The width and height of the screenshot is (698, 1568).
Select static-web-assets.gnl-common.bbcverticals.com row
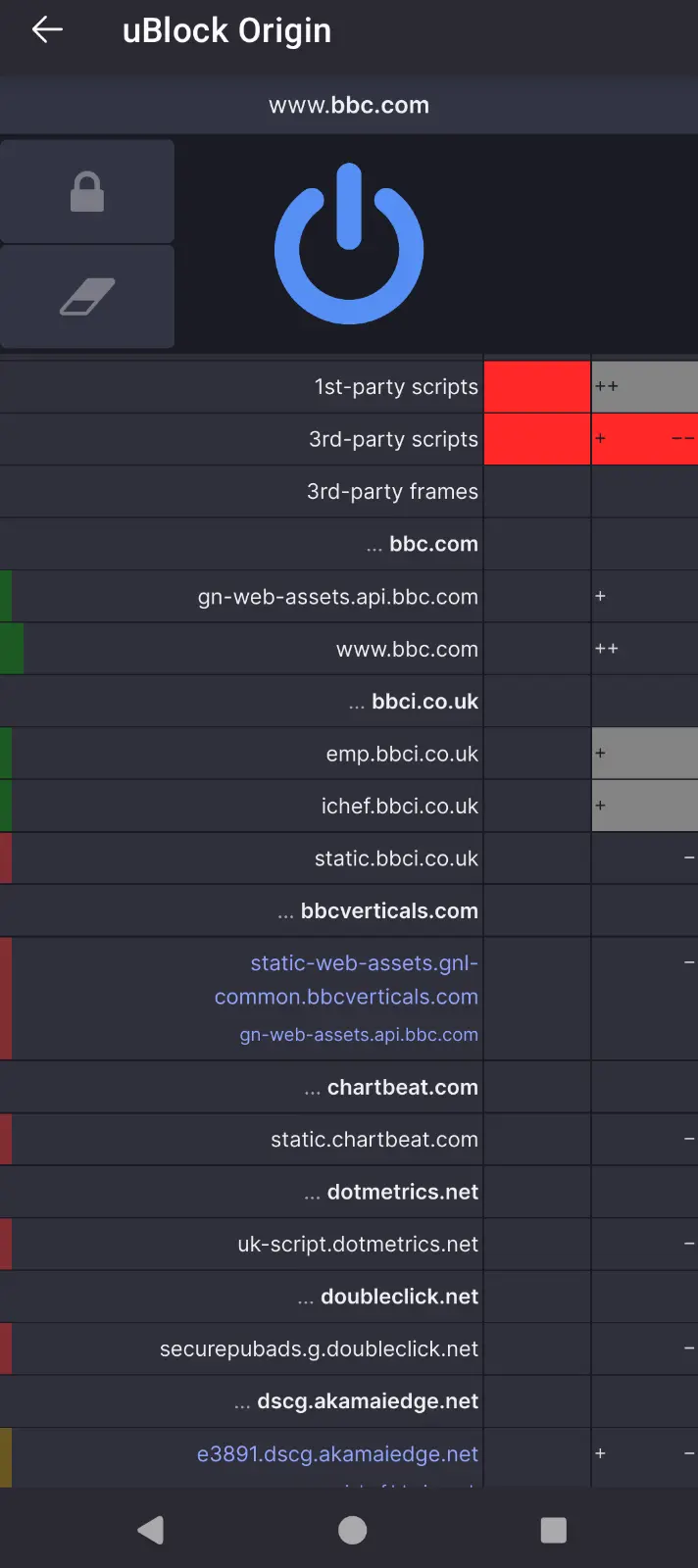(241, 999)
